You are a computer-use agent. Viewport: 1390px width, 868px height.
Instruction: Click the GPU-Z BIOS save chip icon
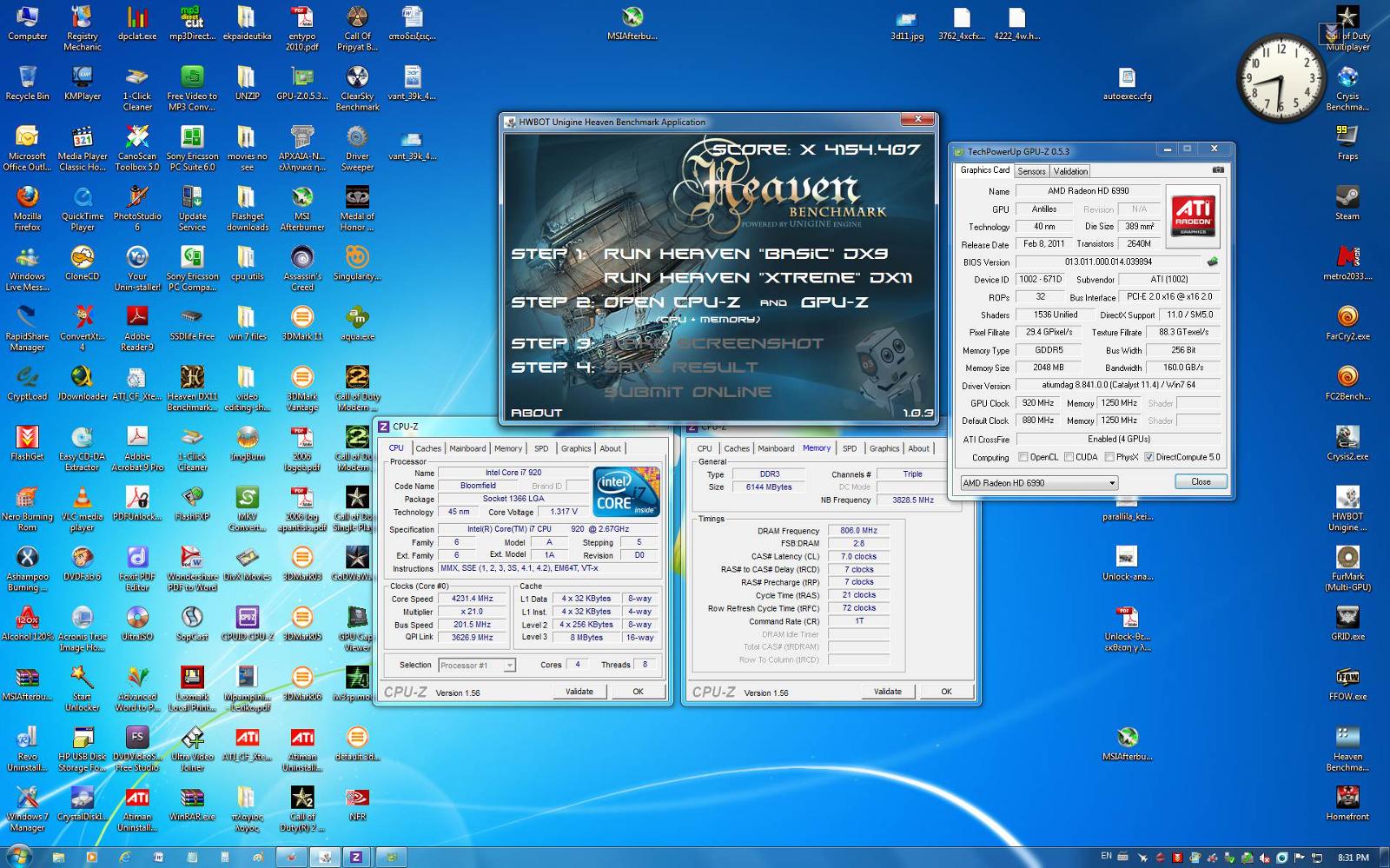1212,262
